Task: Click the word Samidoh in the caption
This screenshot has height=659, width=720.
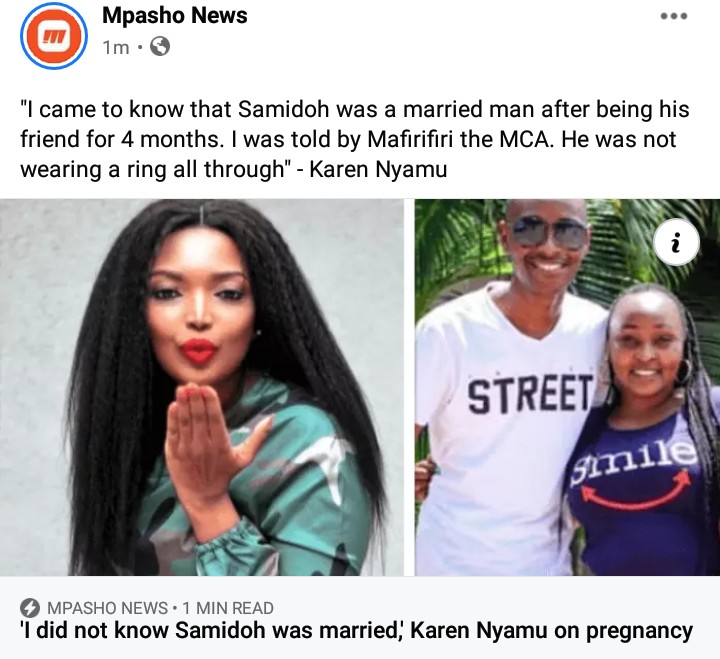Action: coord(283,109)
